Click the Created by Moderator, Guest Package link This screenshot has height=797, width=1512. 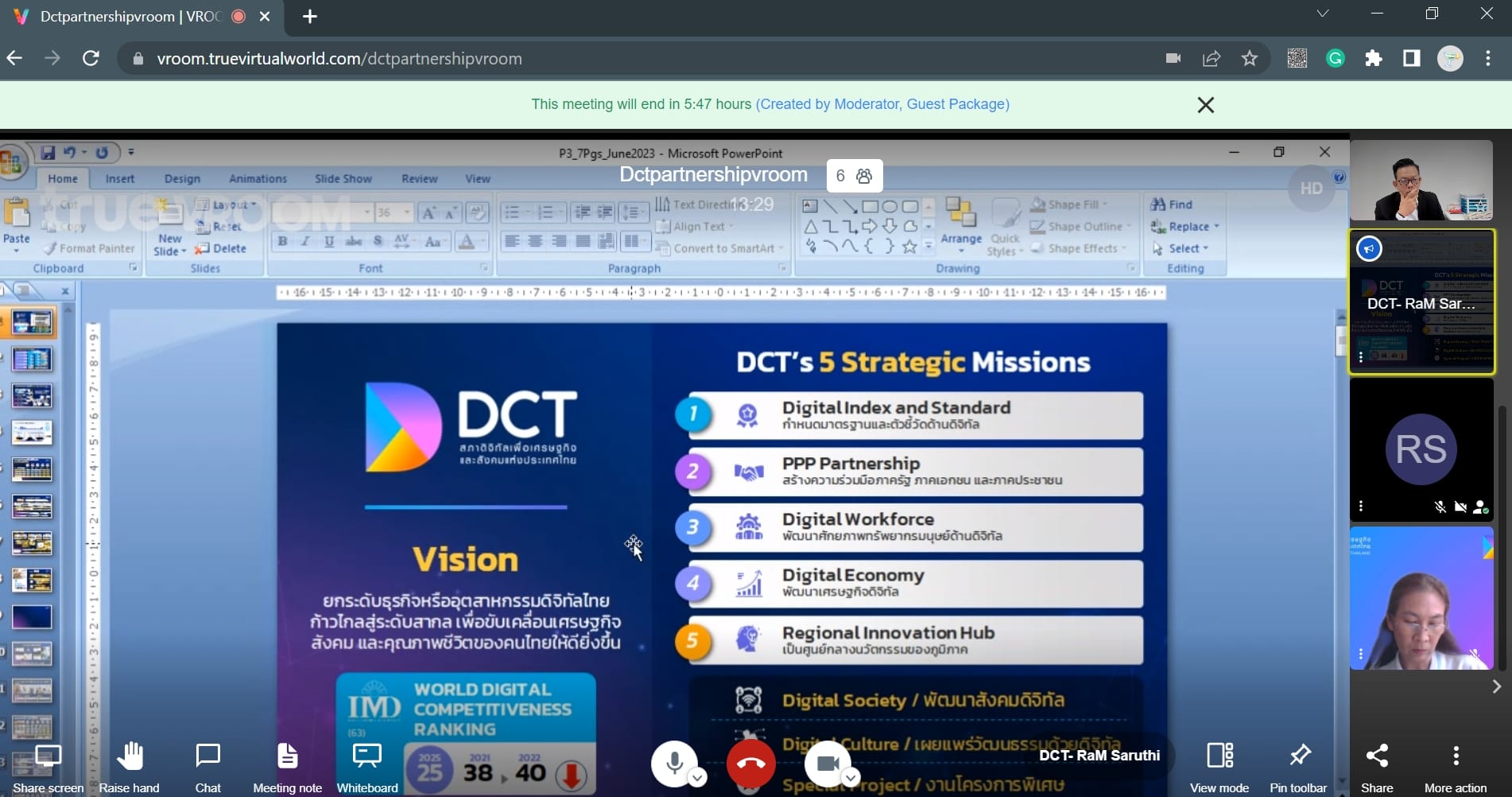click(x=882, y=104)
